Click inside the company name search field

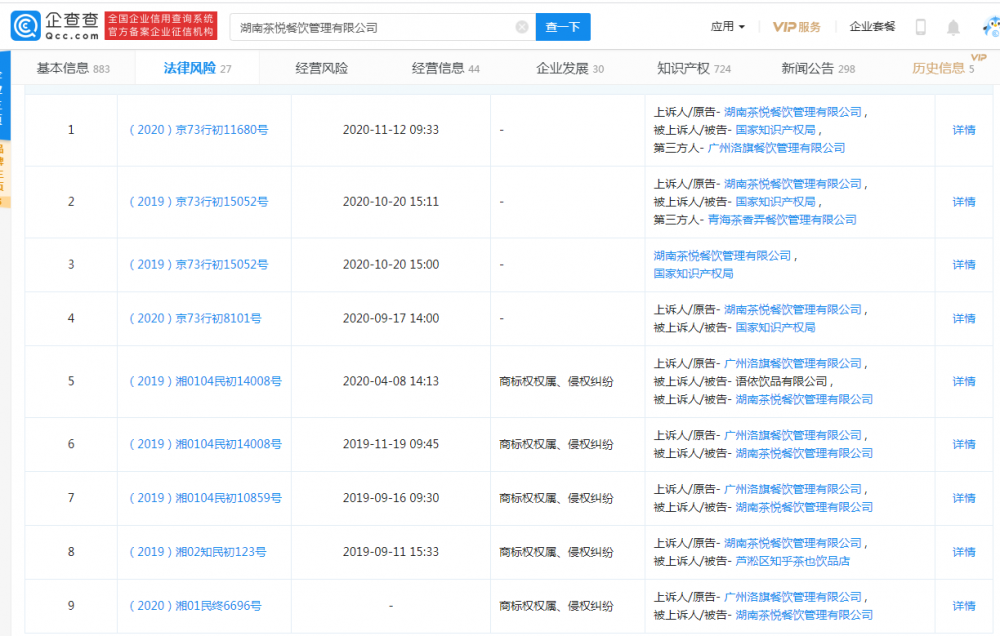(x=375, y=27)
